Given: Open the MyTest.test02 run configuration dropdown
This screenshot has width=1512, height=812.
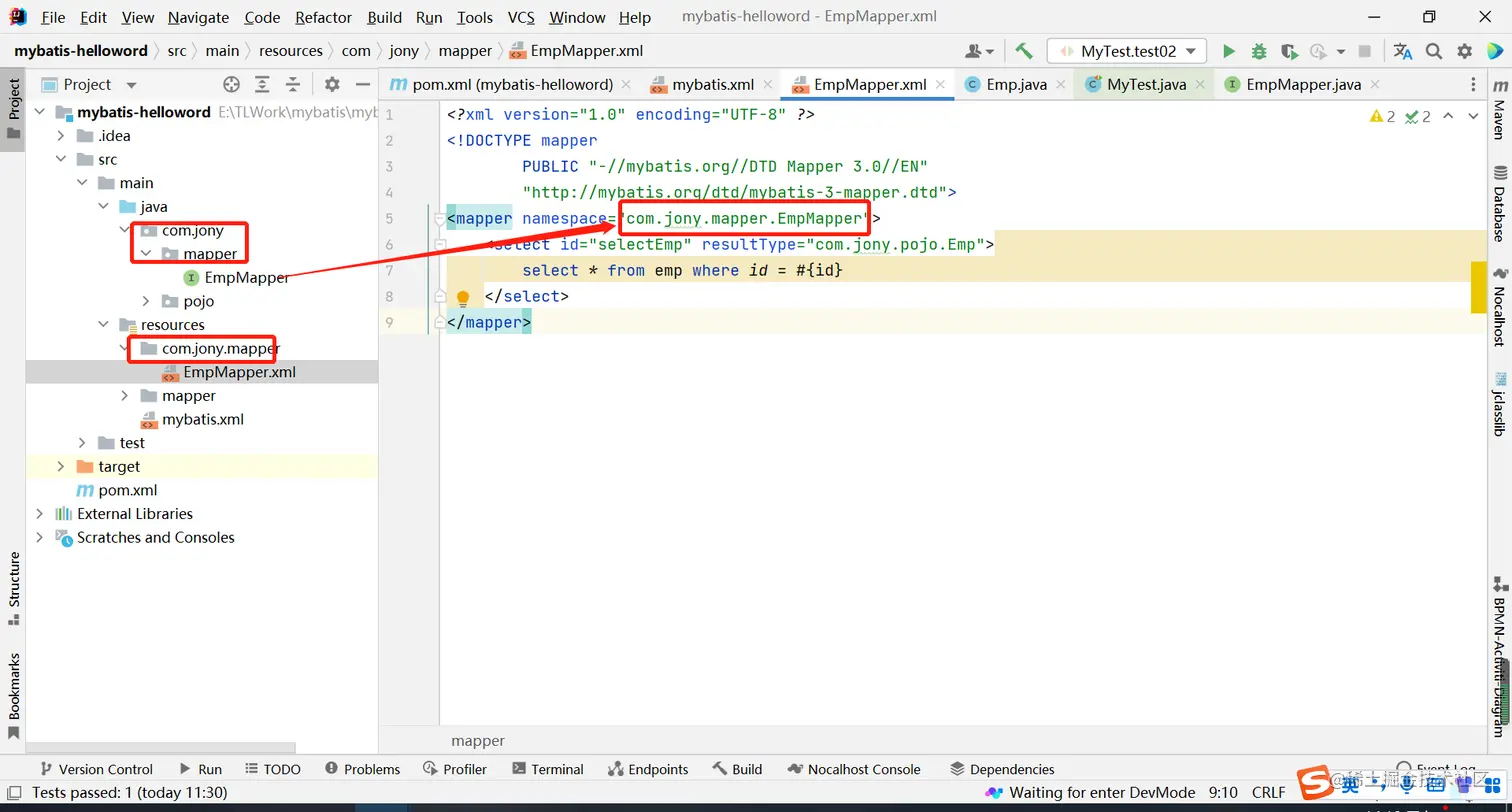Looking at the screenshot, I should click(x=1127, y=51).
